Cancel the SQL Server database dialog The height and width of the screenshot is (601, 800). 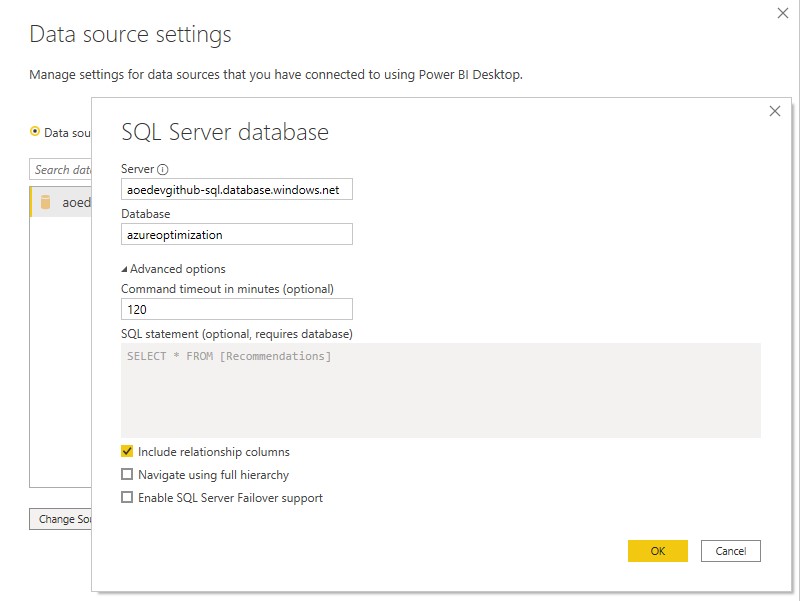point(731,551)
